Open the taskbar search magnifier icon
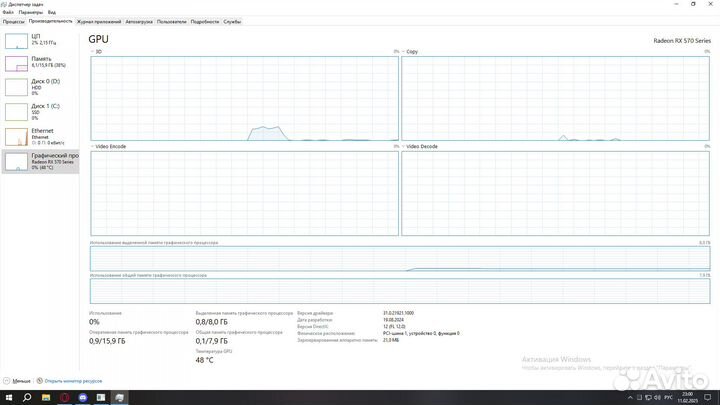720x405 pixels. [27, 397]
